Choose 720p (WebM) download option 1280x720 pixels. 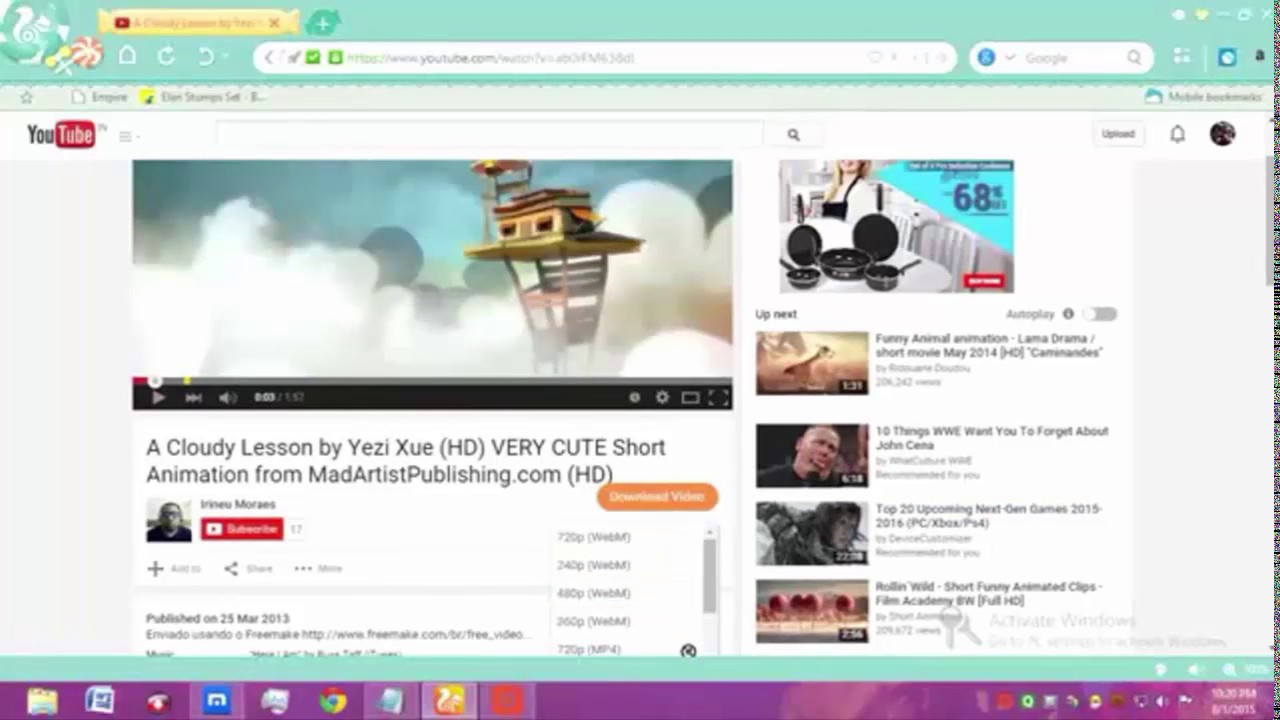594,537
